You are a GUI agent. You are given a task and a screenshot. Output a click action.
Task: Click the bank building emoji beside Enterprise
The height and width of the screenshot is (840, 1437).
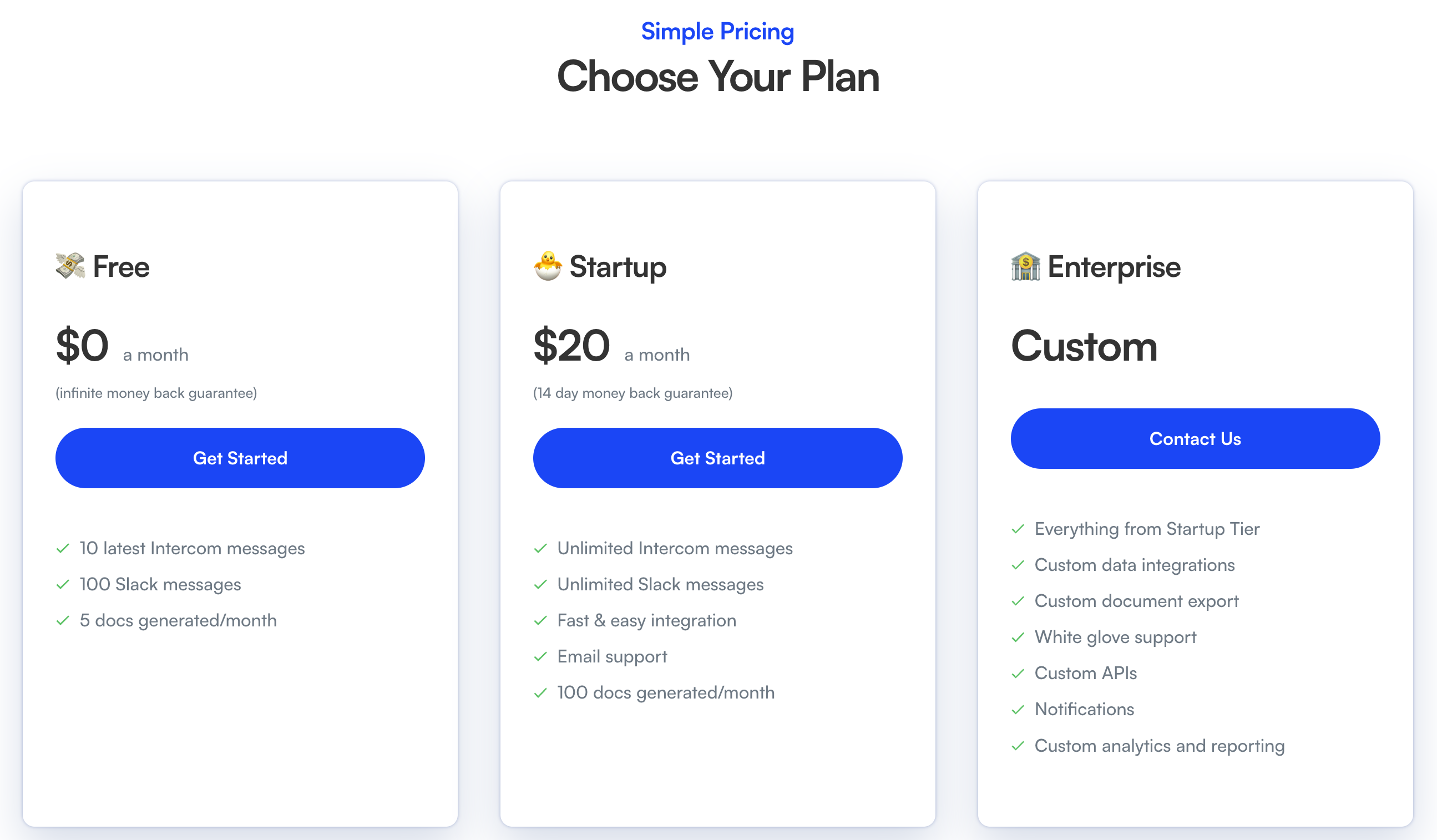(x=1025, y=266)
